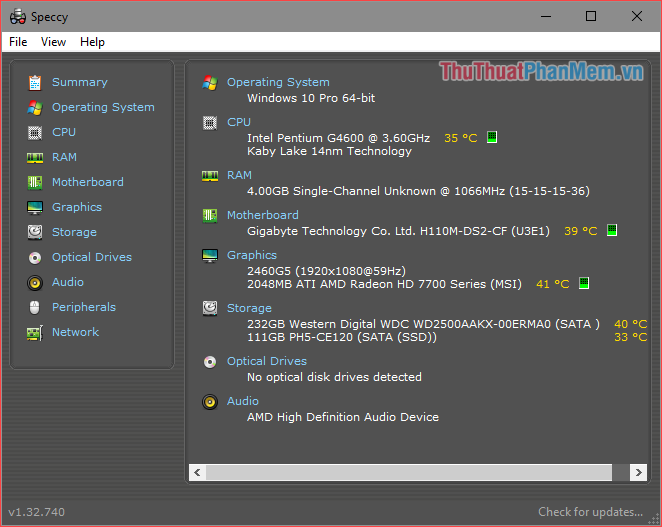This screenshot has height=527, width=662.
Task: Show the Storage section from sidebar
Action: pyautogui.click(x=74, y=232)
